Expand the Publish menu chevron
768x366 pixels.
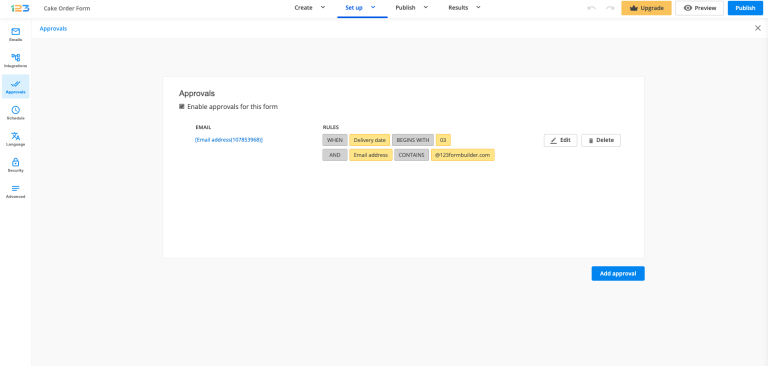click(426, 7)
